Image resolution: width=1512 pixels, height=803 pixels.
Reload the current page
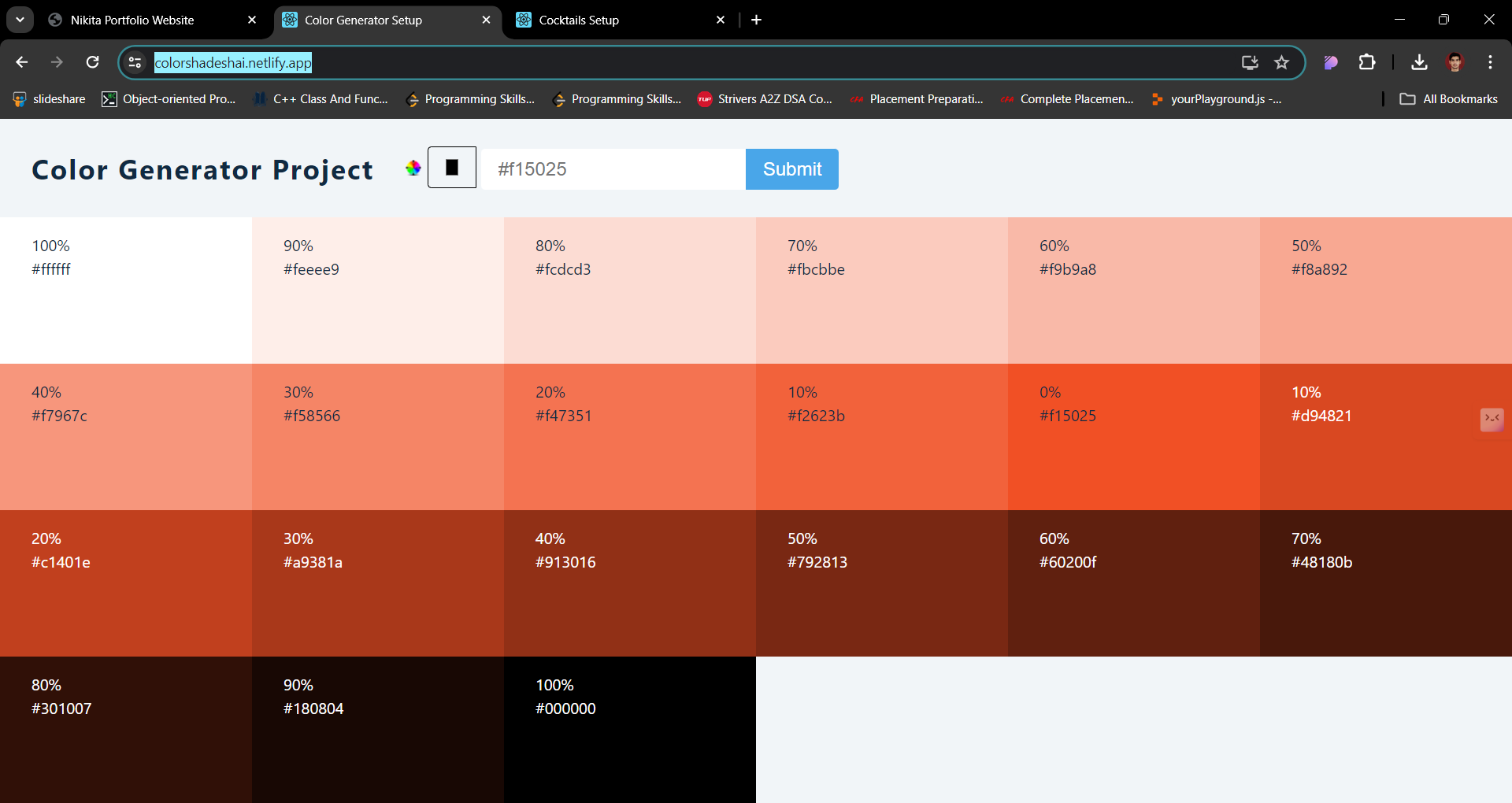tap(92, 62)
